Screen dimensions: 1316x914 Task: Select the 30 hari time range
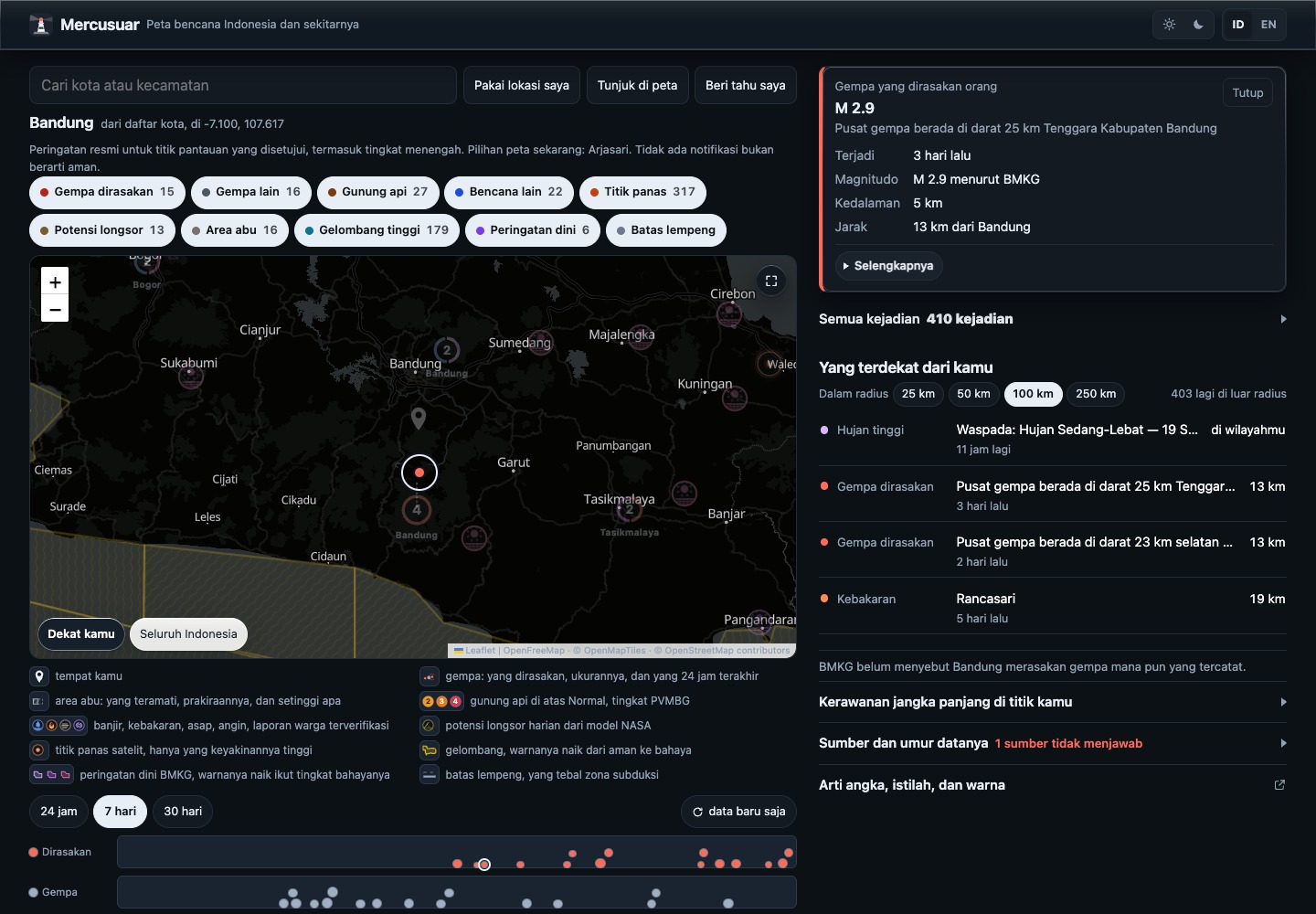183,812
